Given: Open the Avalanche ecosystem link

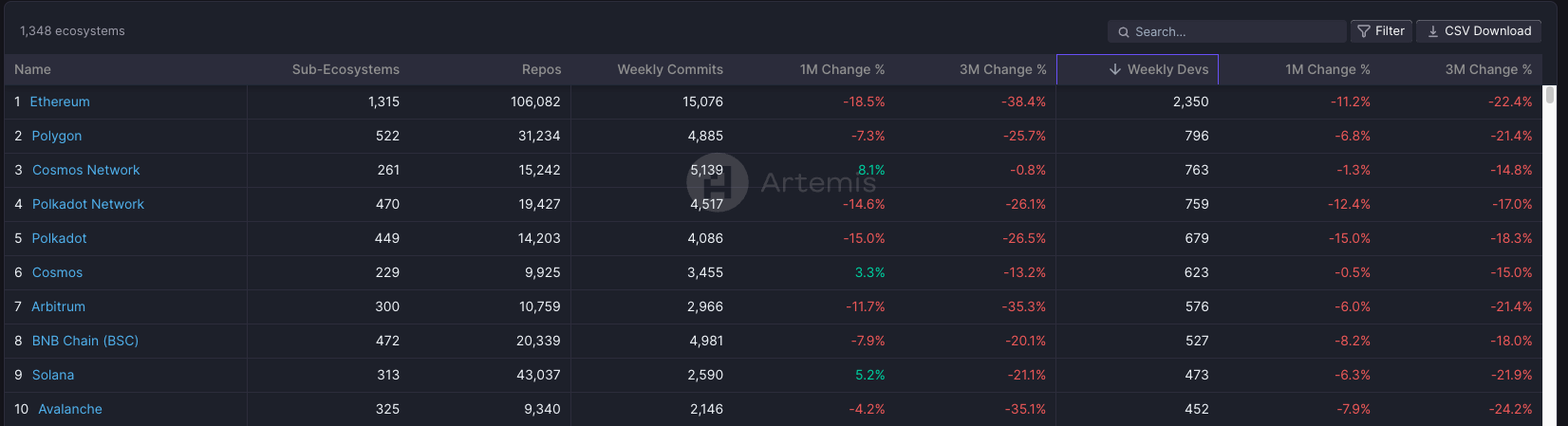Looking at the screenshot, I should tap(70, 409).
